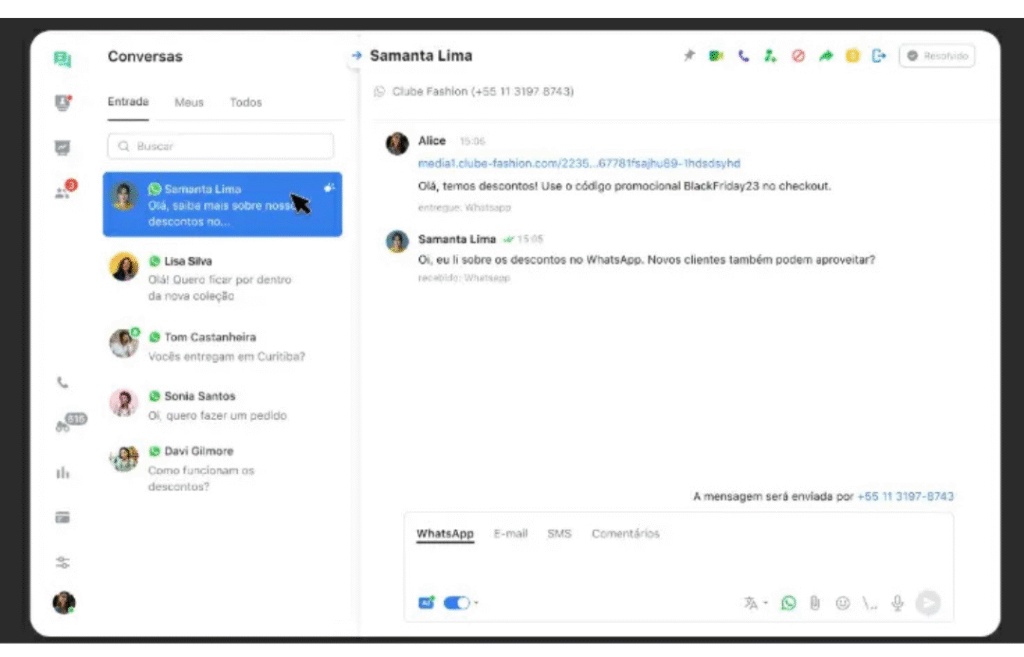Select the E-mail channel tab

coord(510,534)
